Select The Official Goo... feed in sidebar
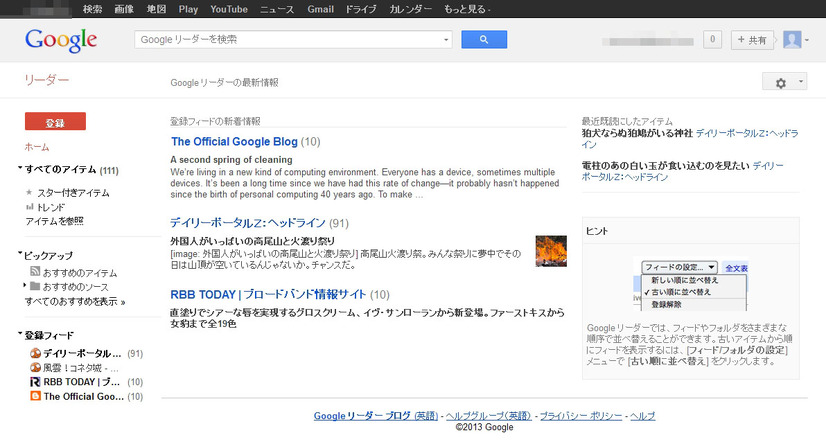 (x=84, y=396)
